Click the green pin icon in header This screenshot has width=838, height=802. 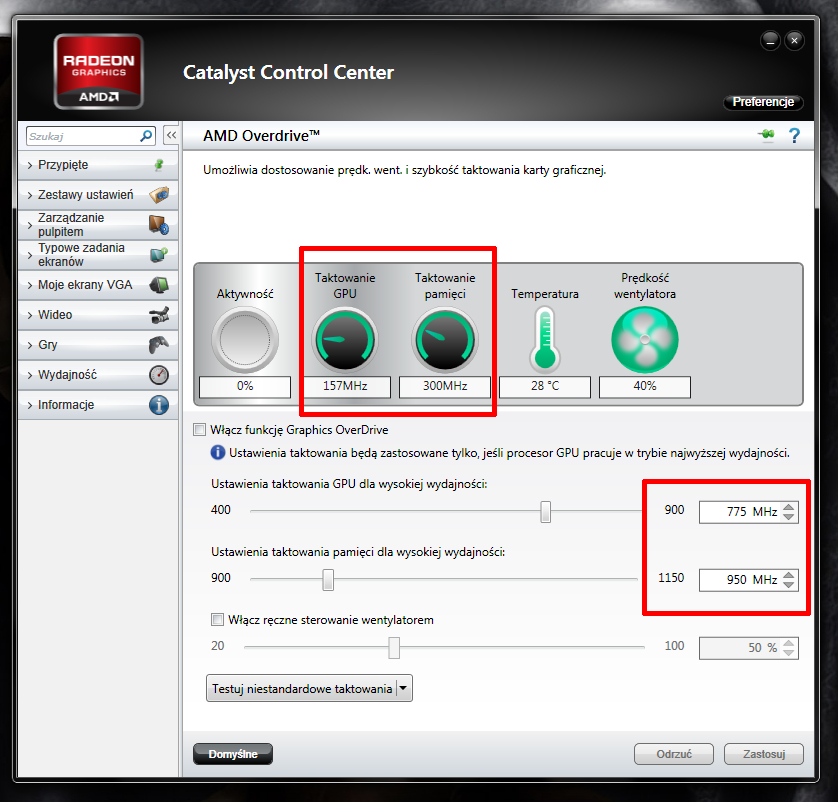[766, 135]
